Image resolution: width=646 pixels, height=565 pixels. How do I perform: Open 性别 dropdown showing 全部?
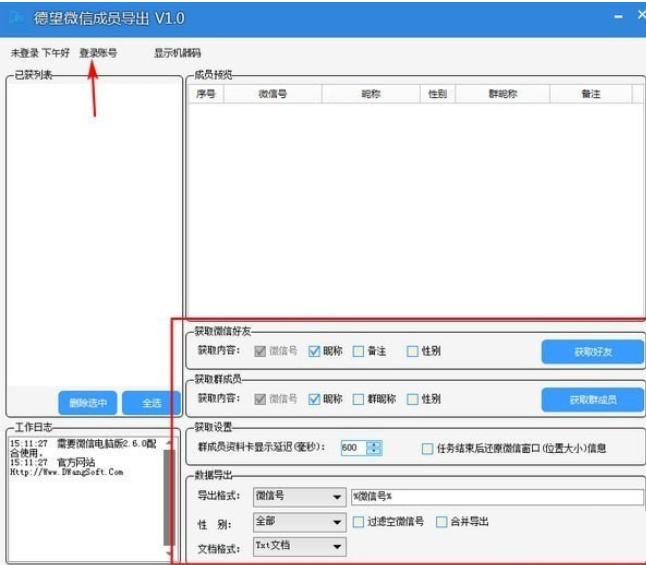click(300, 522)
